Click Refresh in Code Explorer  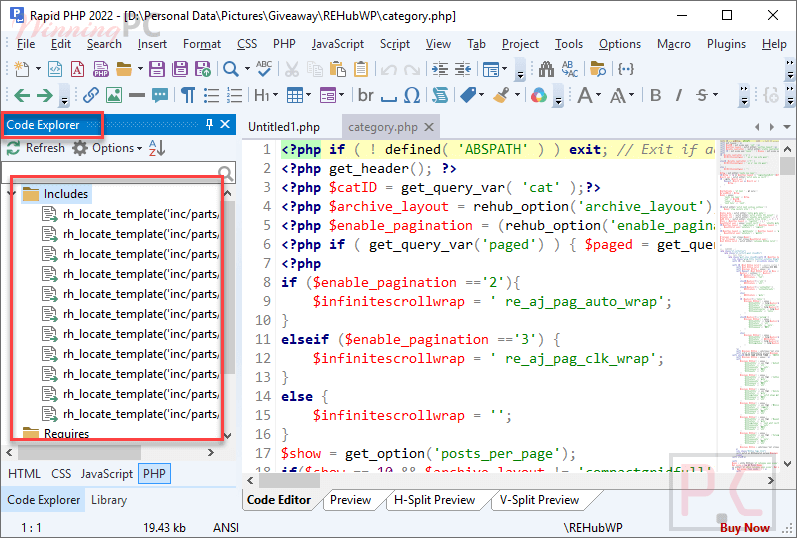pyautogui.click(x=36, y=148)
